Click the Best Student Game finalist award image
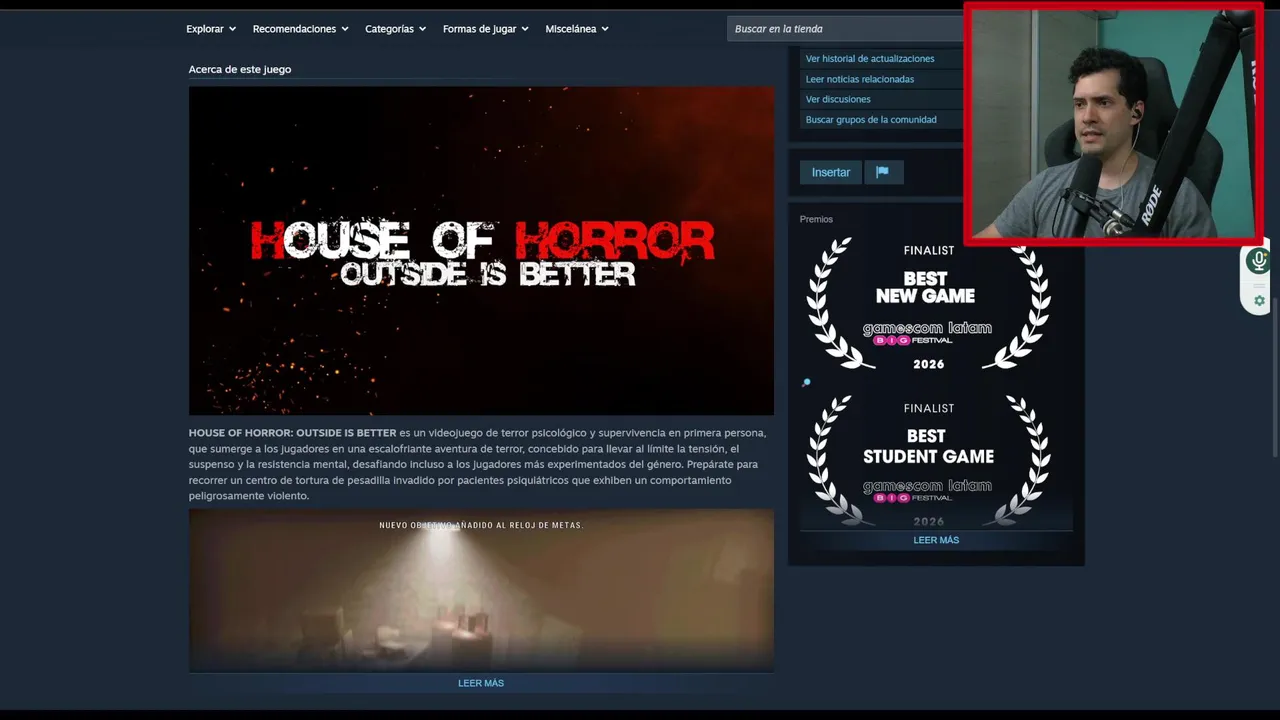 tap(929, 460)
